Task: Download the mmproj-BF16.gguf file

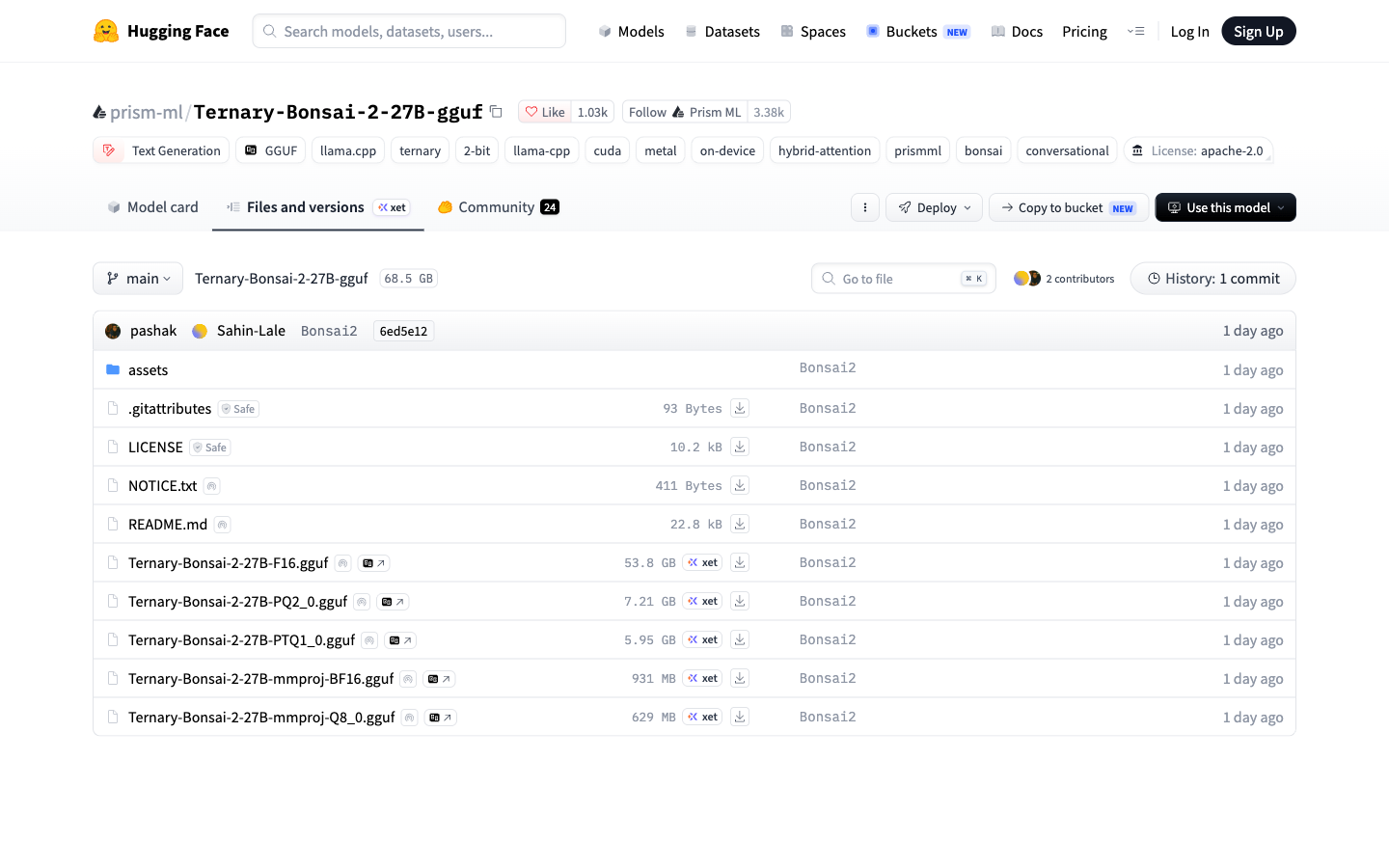Action: coord(740,678)
